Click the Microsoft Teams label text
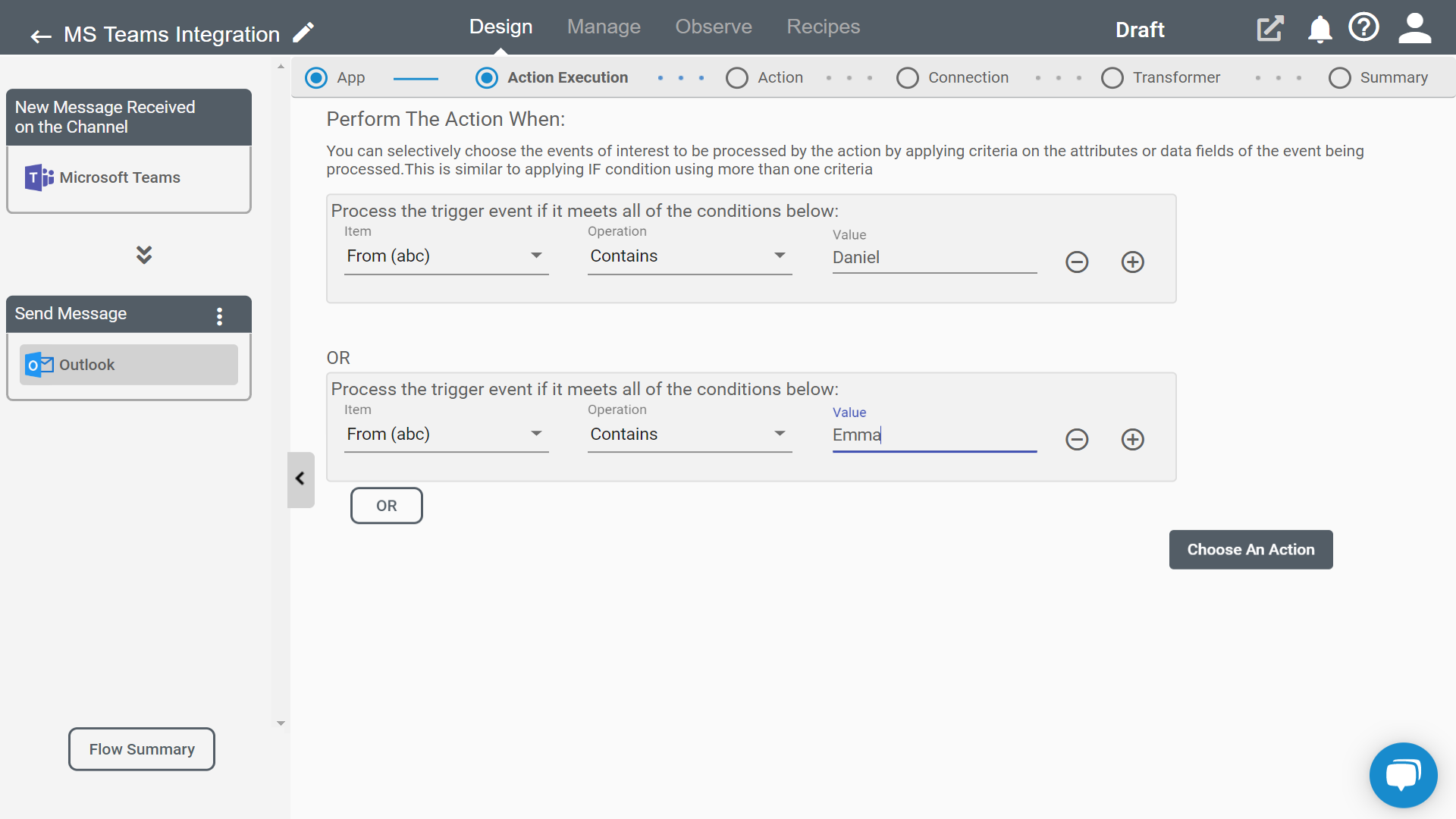The width and height of the screenshot is (1456, 819). coord(120,177)
